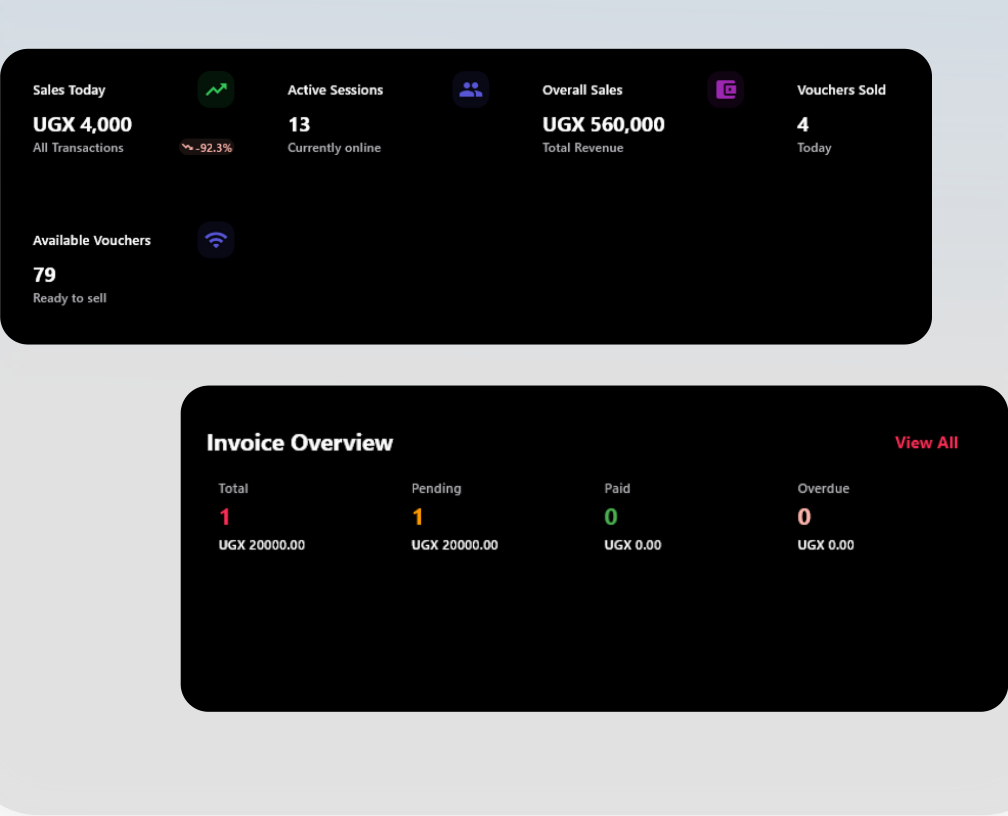Click the Available Vouchers wifi icon

(x=216, y=240)
